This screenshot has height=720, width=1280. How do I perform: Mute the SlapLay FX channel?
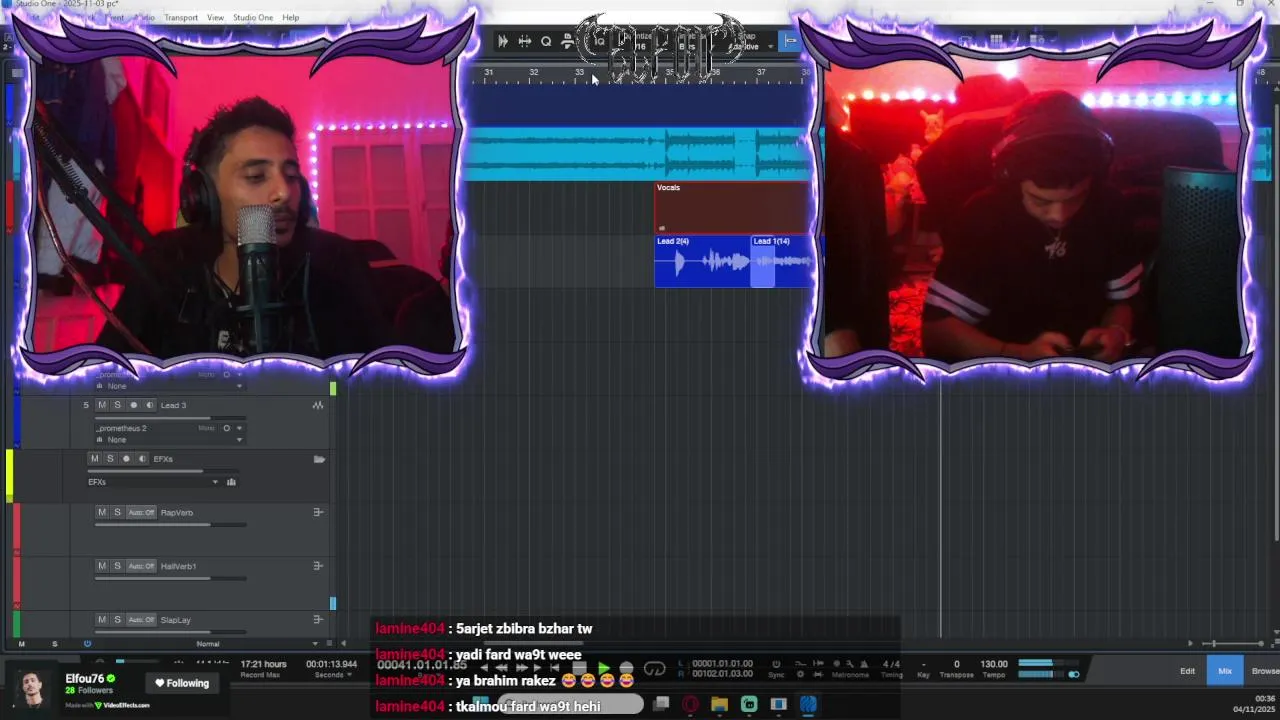click(101, 620)
